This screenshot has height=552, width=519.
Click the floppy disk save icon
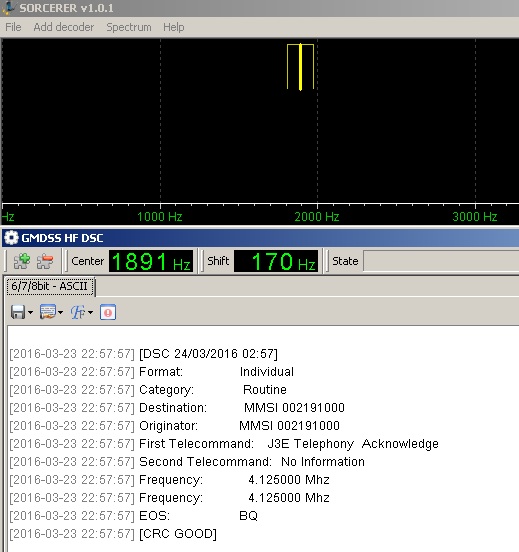(18, 312)
